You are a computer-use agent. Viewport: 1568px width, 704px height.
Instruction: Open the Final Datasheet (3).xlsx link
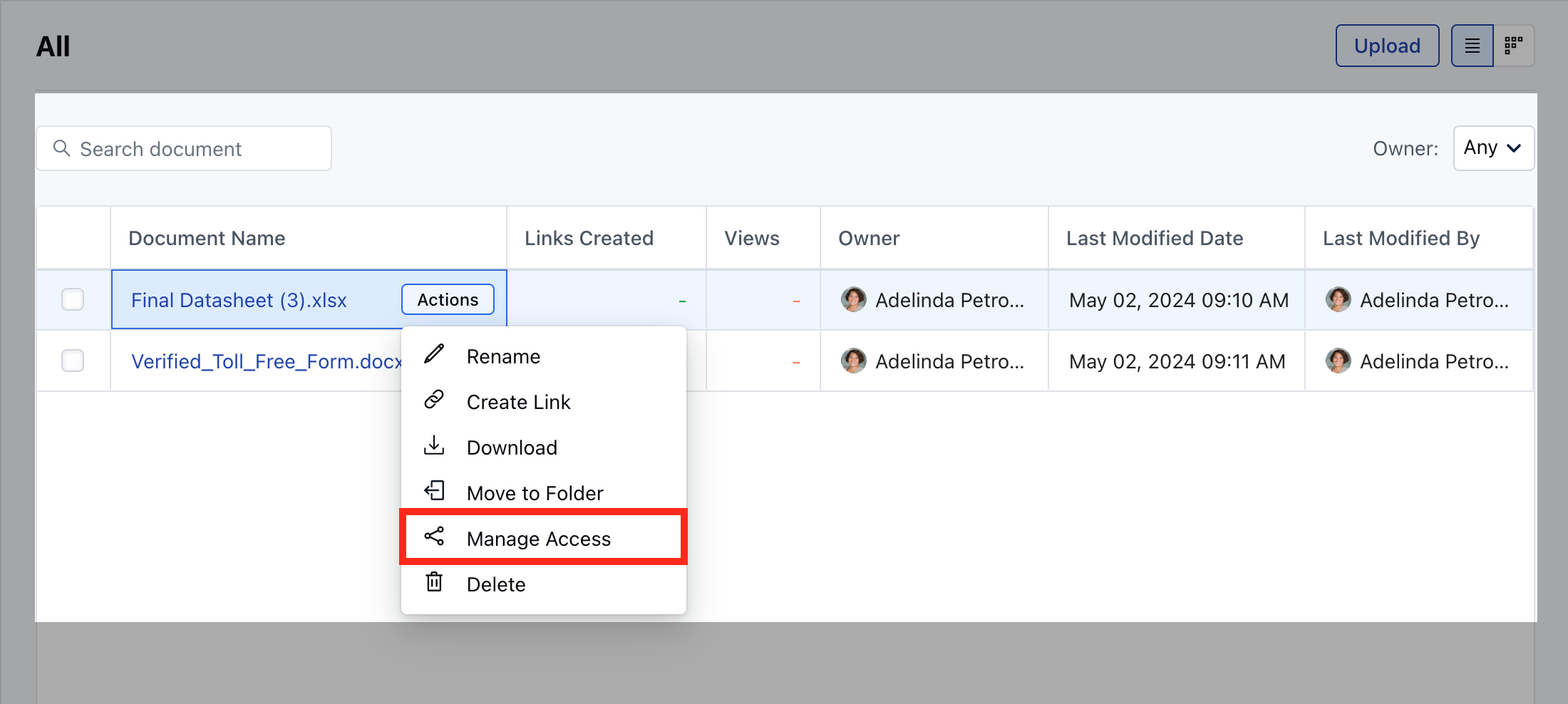pyautogui.click(x=239, y=299)
